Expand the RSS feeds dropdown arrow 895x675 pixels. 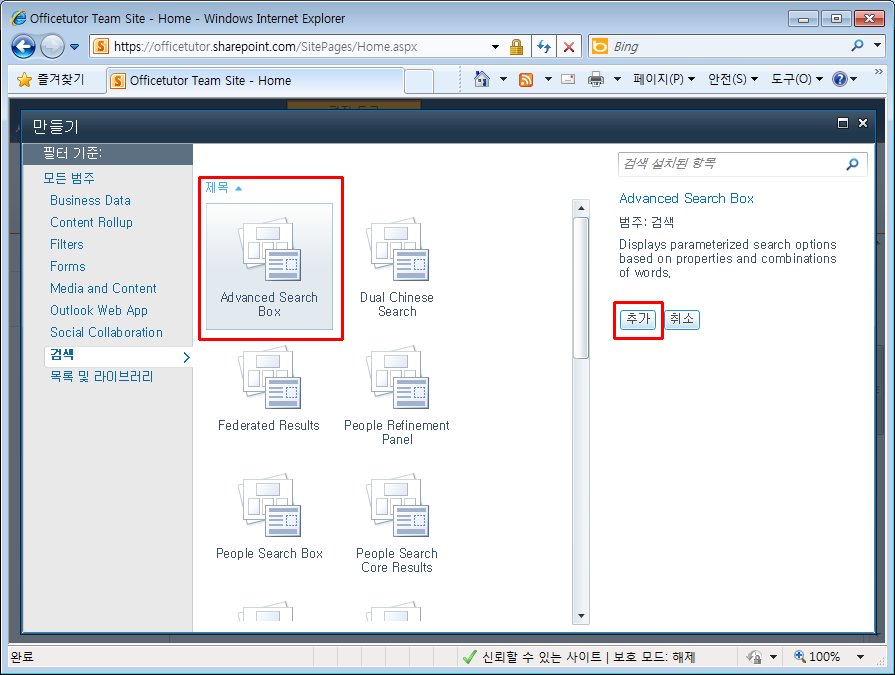(548, 79)
